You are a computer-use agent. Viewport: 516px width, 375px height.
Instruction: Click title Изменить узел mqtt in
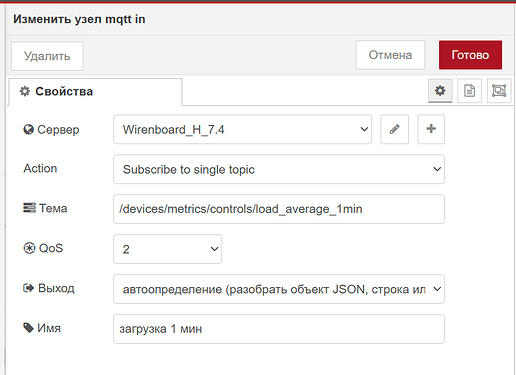click(79, 19)
